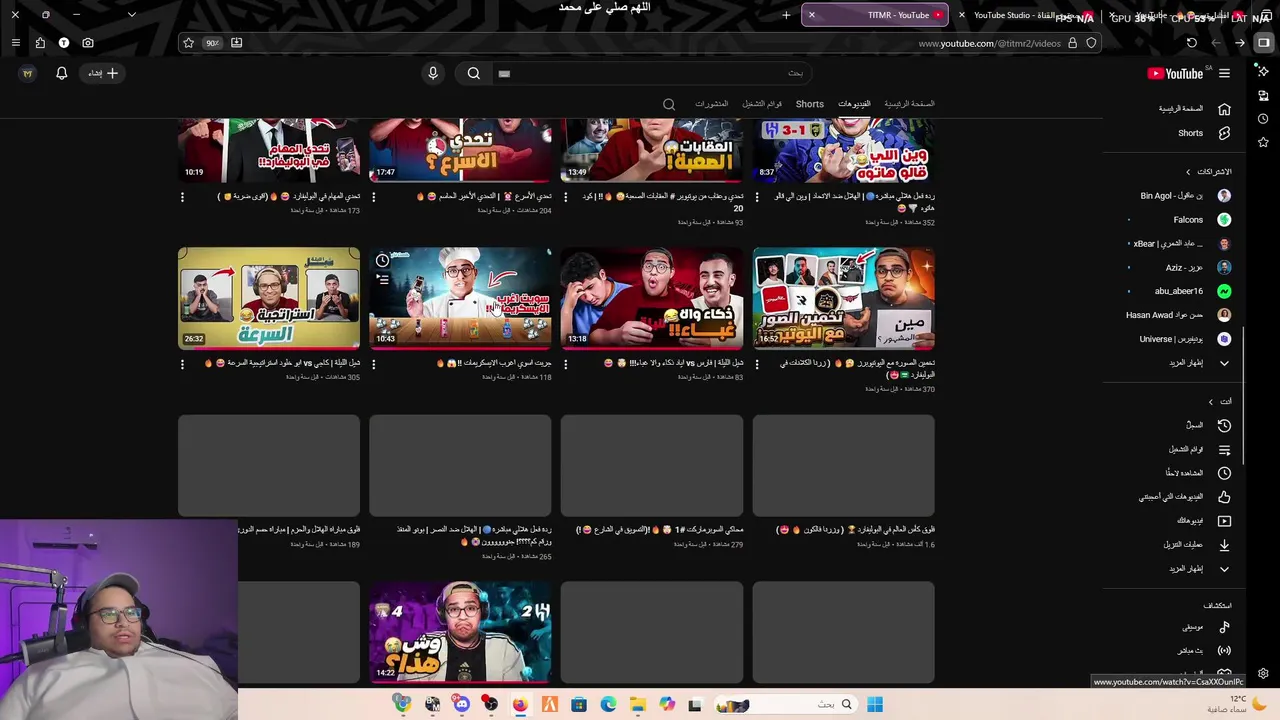Switch to the channel Videos (الفيديوهات) tab
This screenshot has width=1280, height=720.
tap(854, 104)
